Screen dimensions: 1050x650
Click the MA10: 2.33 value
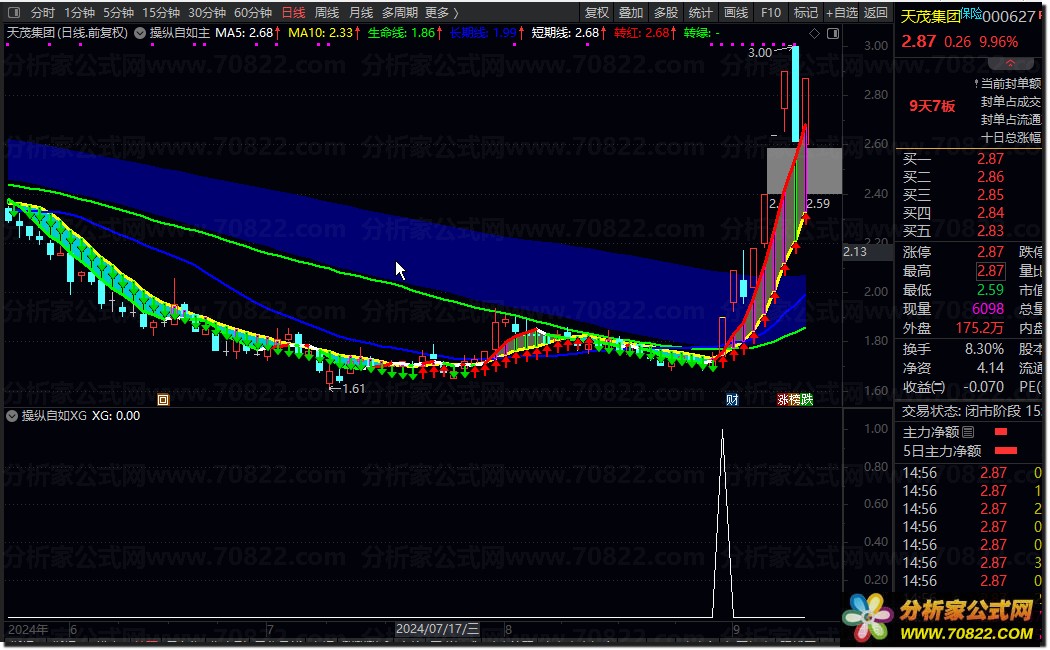click(321, 33)
